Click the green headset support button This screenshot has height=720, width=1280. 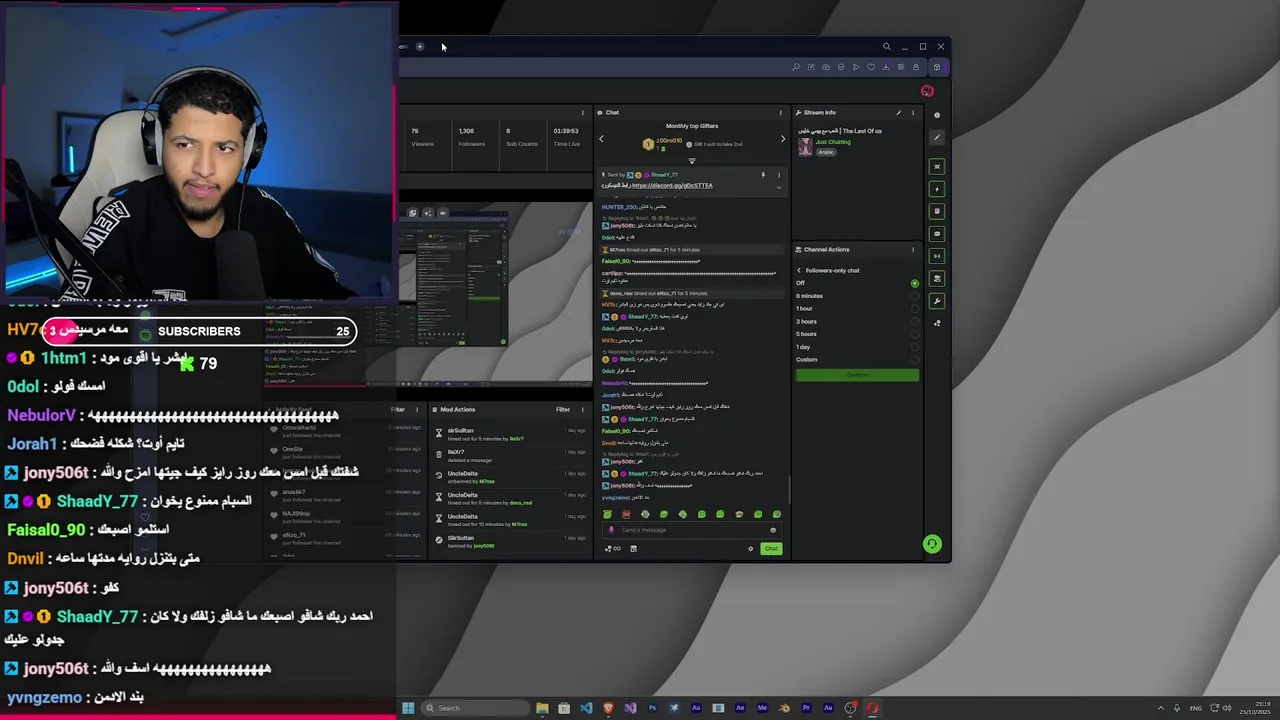tap(932, 544)
